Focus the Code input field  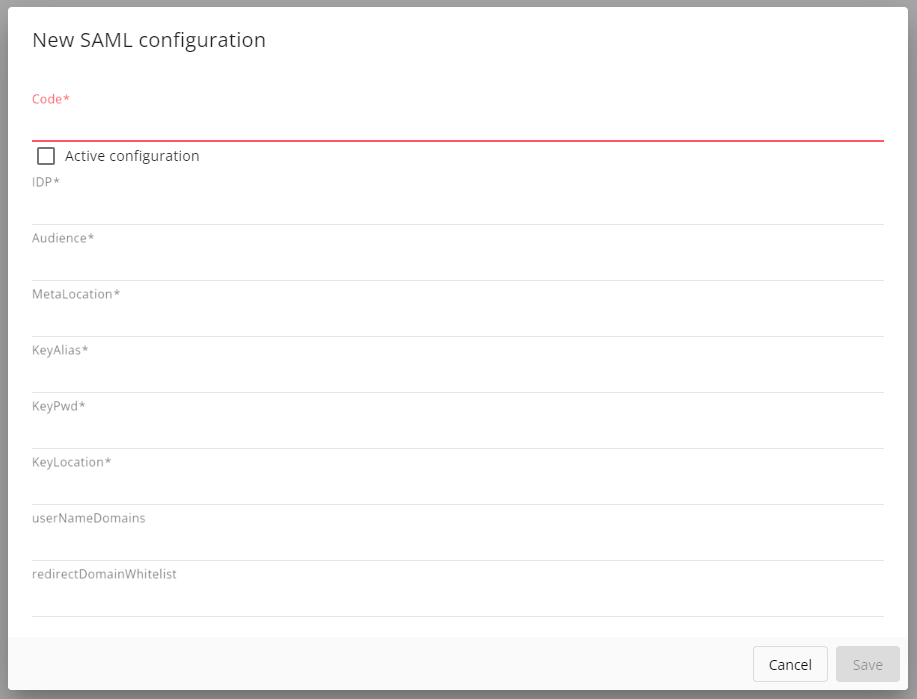(x=457, y=125)
